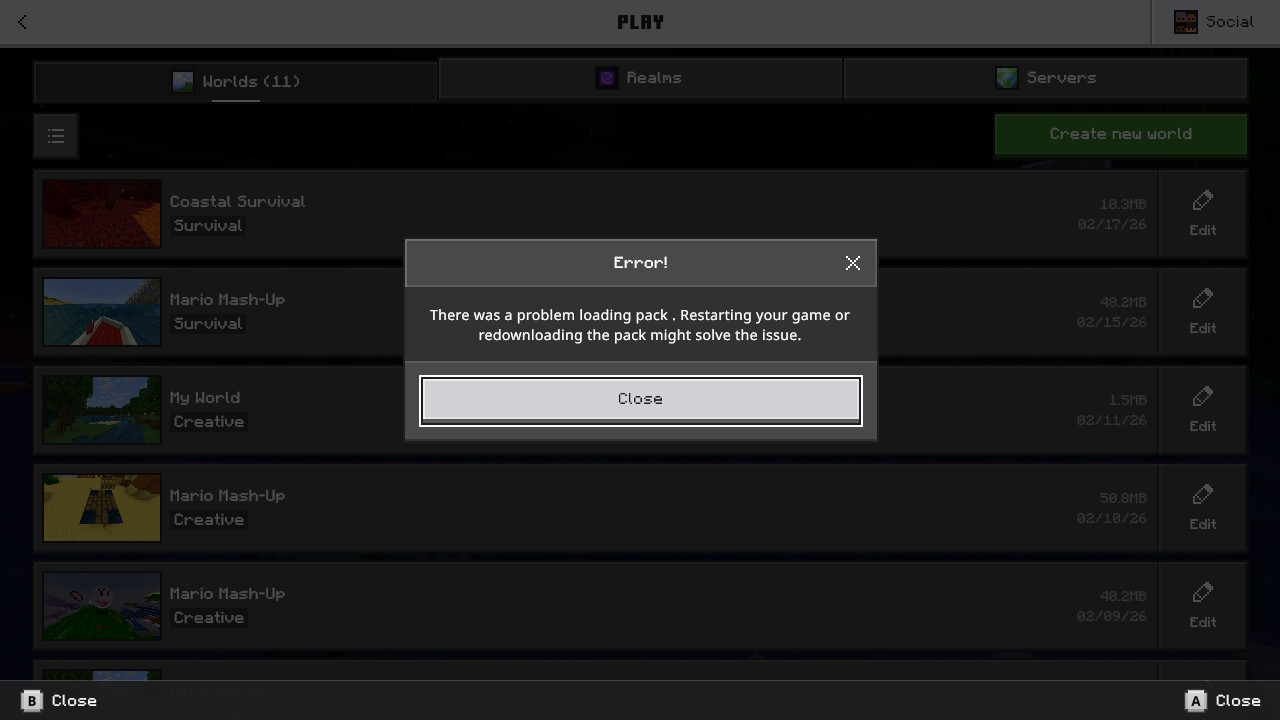The image size is (1280, 720).
Task: Edit the Coastal Survival world with the pencil icon
Action: (1203, 201)
